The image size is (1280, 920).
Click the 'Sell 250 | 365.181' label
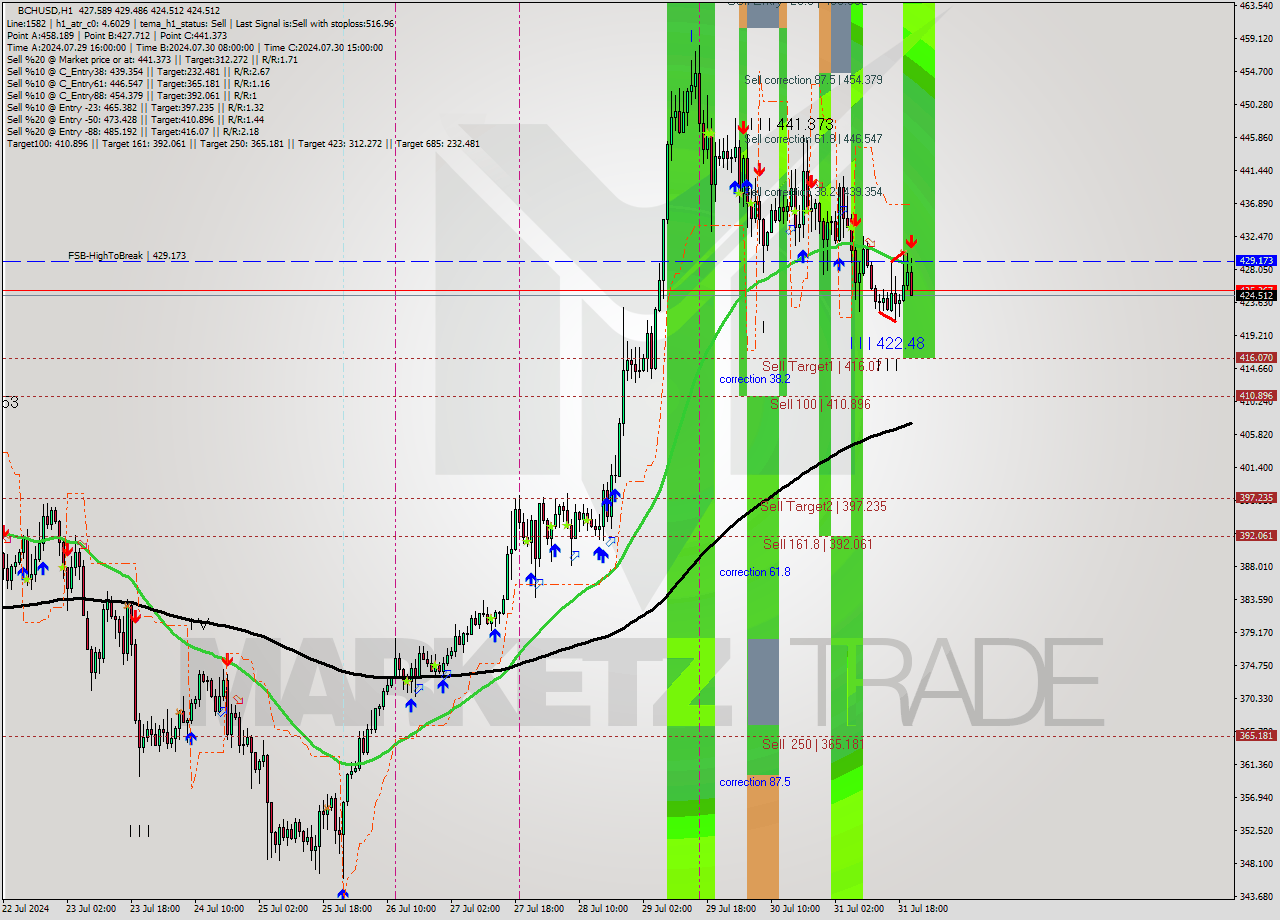(x=813, y=744)
